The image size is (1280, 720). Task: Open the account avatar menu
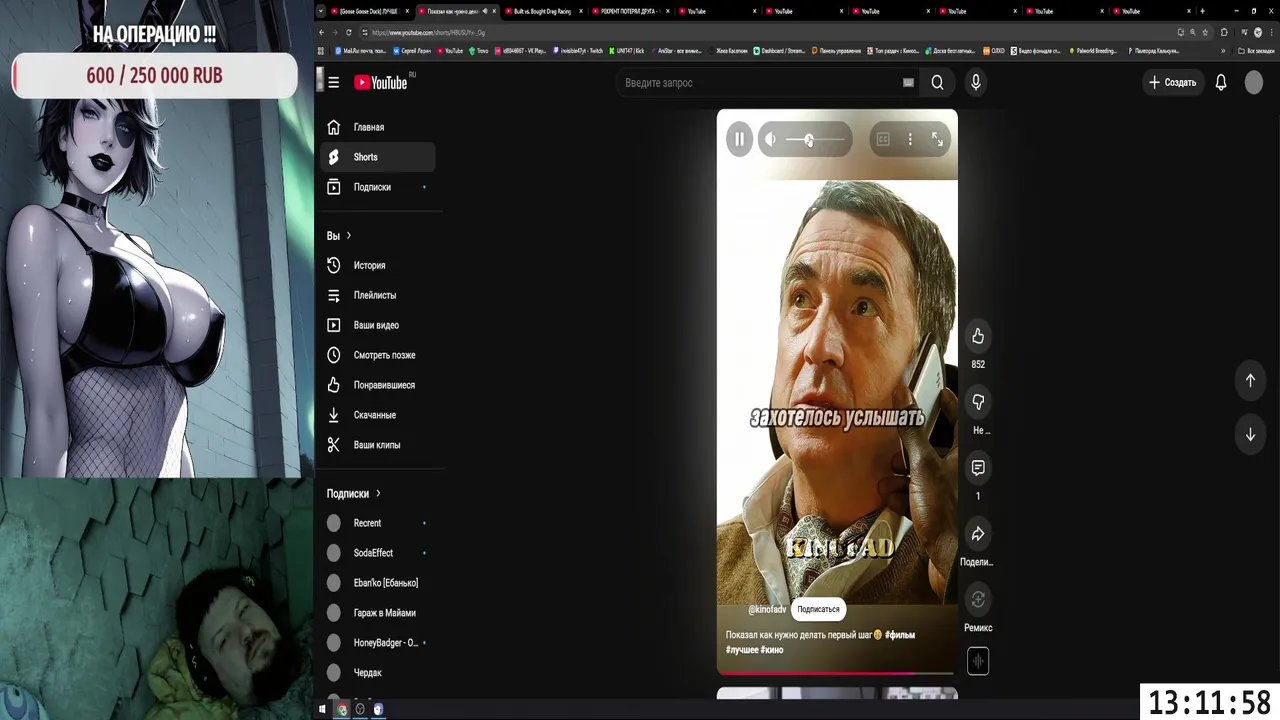point(1254,83)
